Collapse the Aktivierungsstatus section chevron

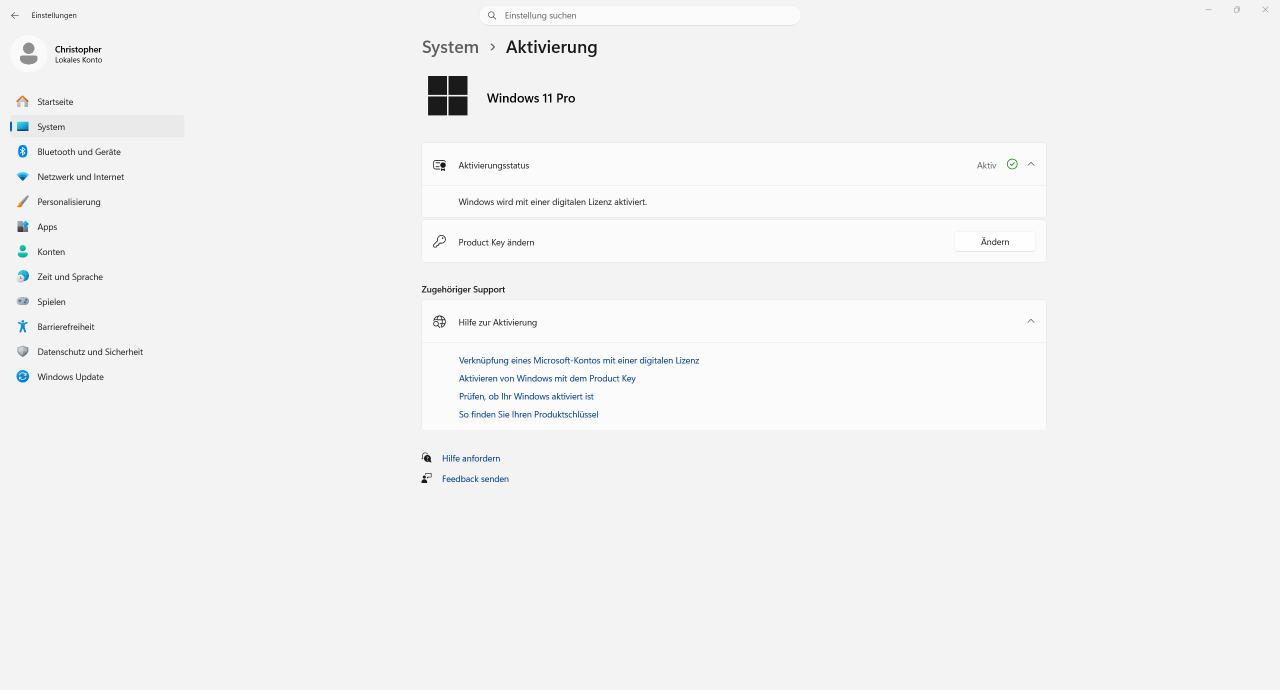click(1031, 164)
